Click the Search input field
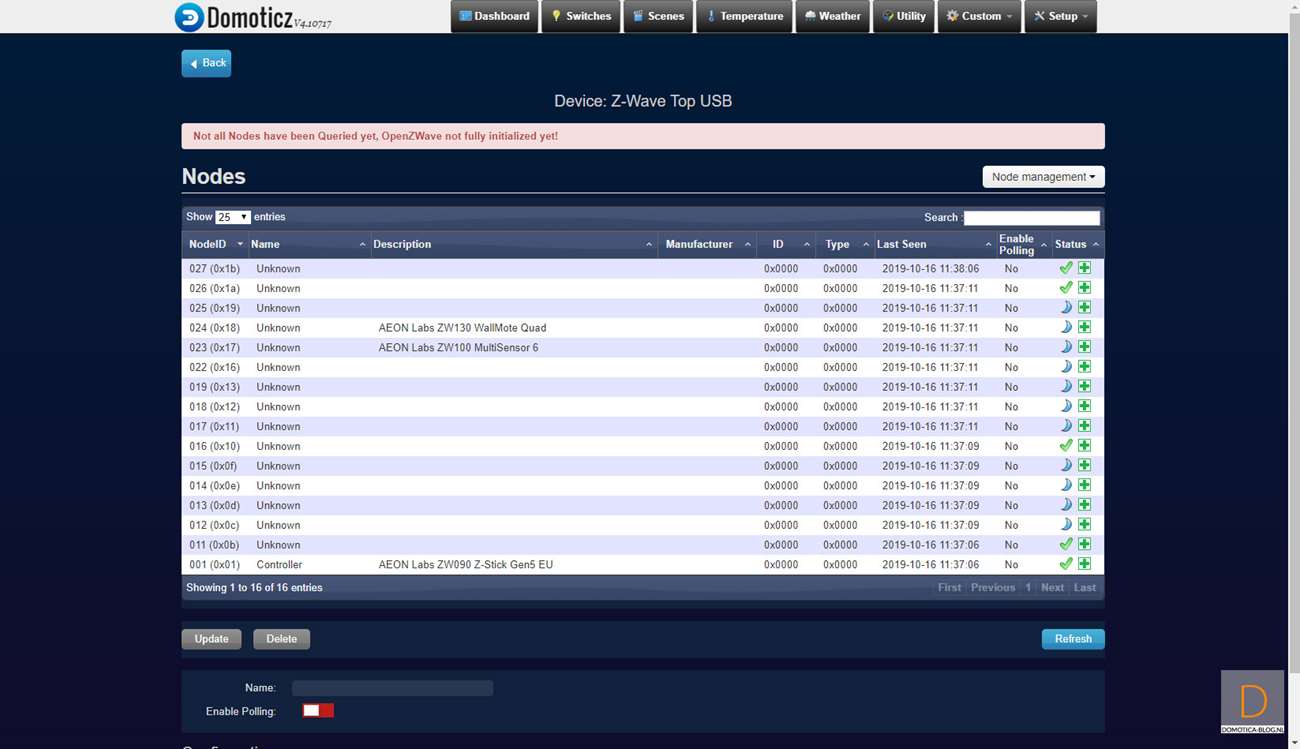 point(1031,218)
